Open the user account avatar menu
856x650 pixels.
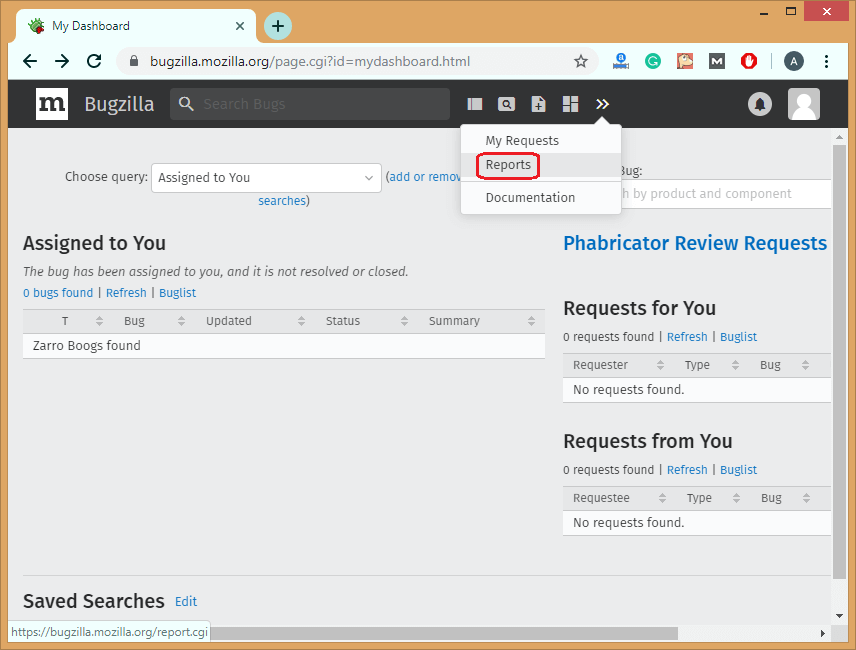tap(804, 104)
